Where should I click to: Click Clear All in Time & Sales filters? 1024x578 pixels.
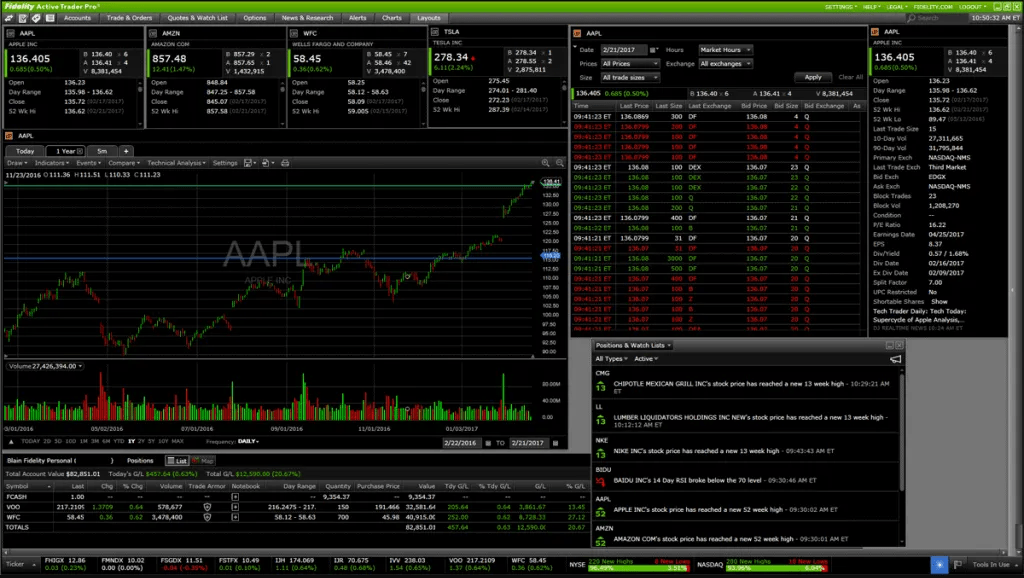(x=851, y=78)
